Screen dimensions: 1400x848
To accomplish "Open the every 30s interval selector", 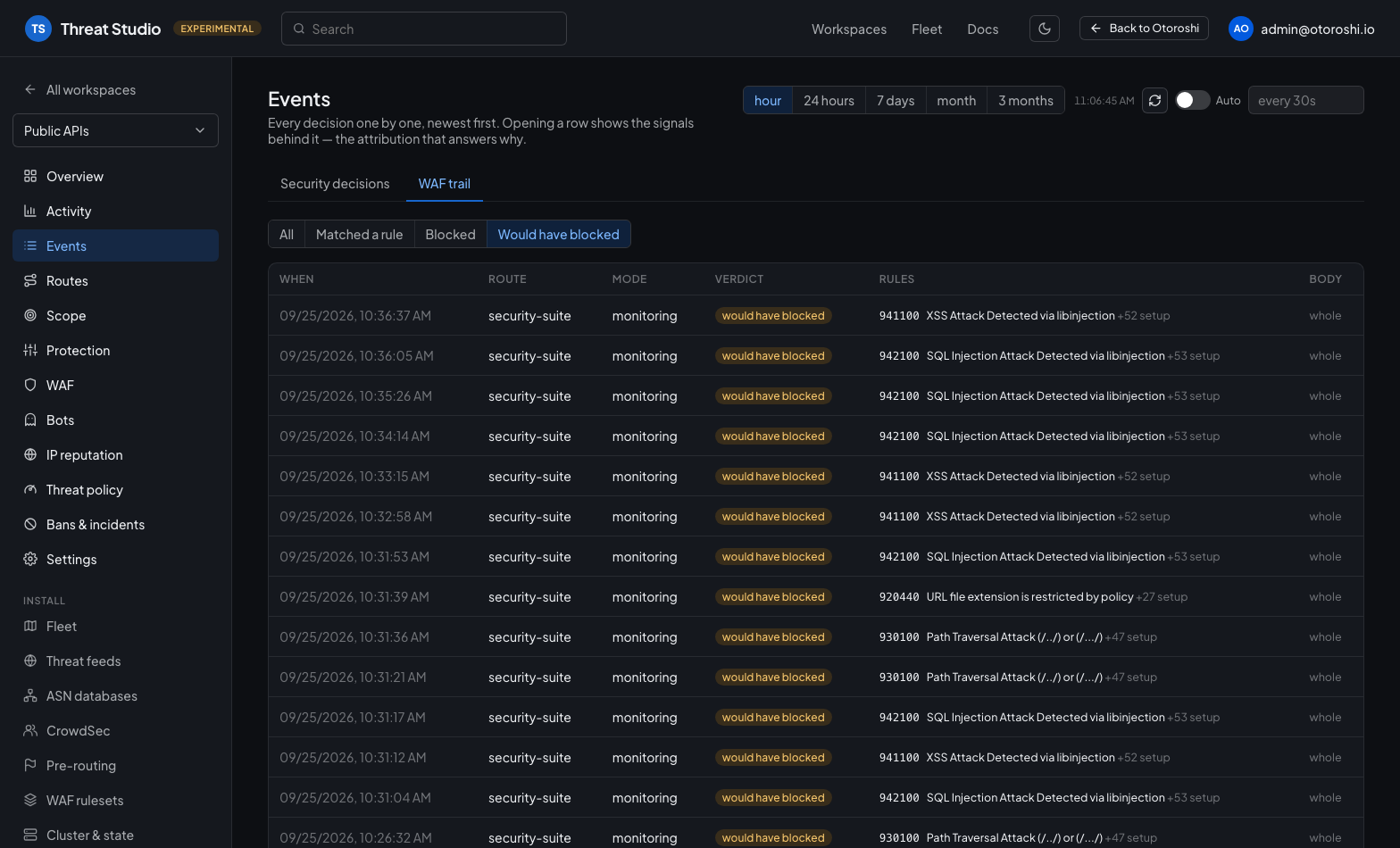I will [1305, 100].
